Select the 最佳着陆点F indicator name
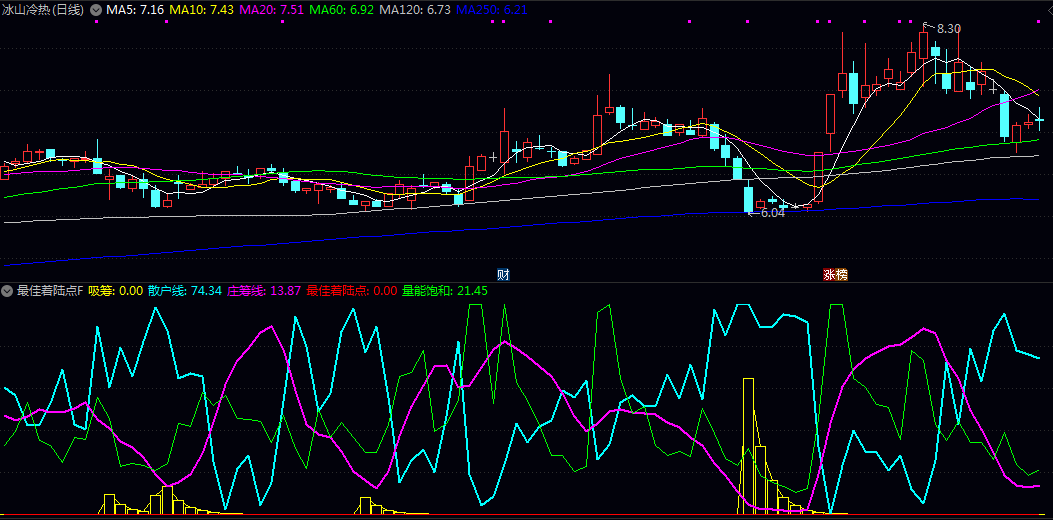The image size is (1053, 520). [x=49, y=291]
